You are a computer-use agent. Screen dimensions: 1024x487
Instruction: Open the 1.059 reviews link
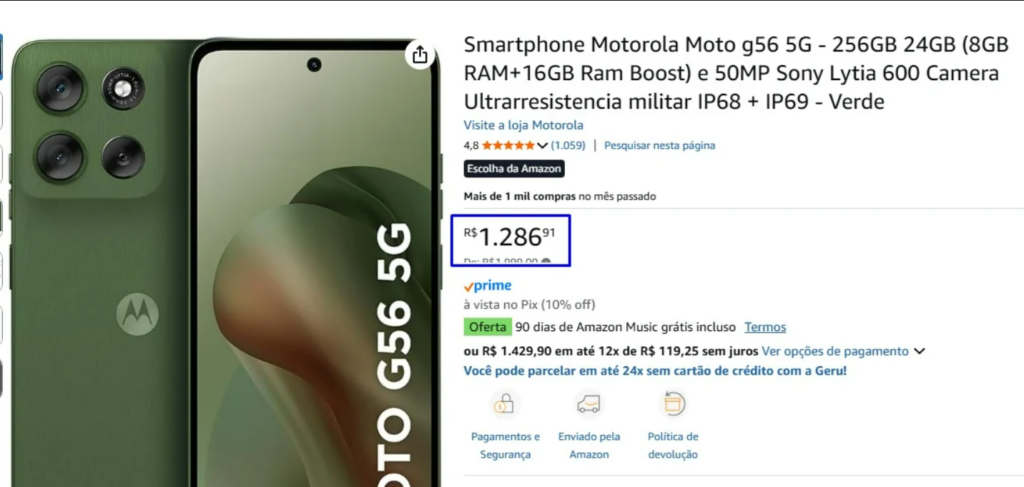click(x=568, y=145)
